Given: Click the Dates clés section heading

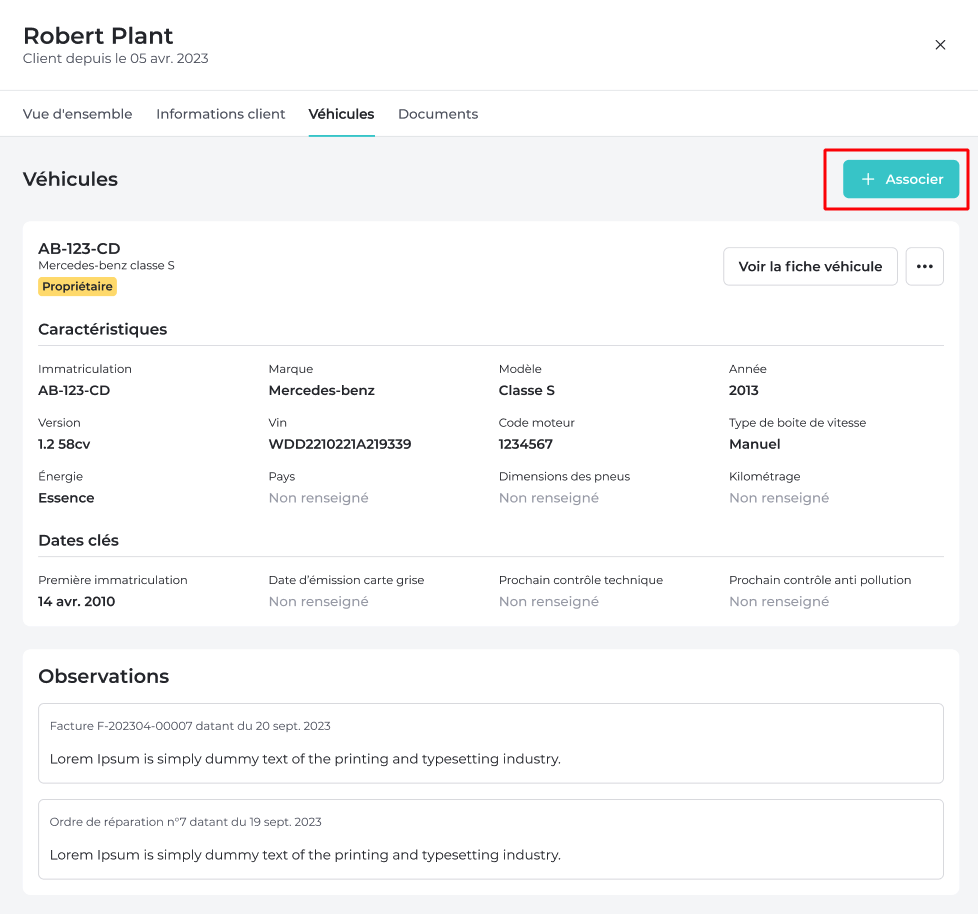Looking at the screenshot, I should 78,540.
